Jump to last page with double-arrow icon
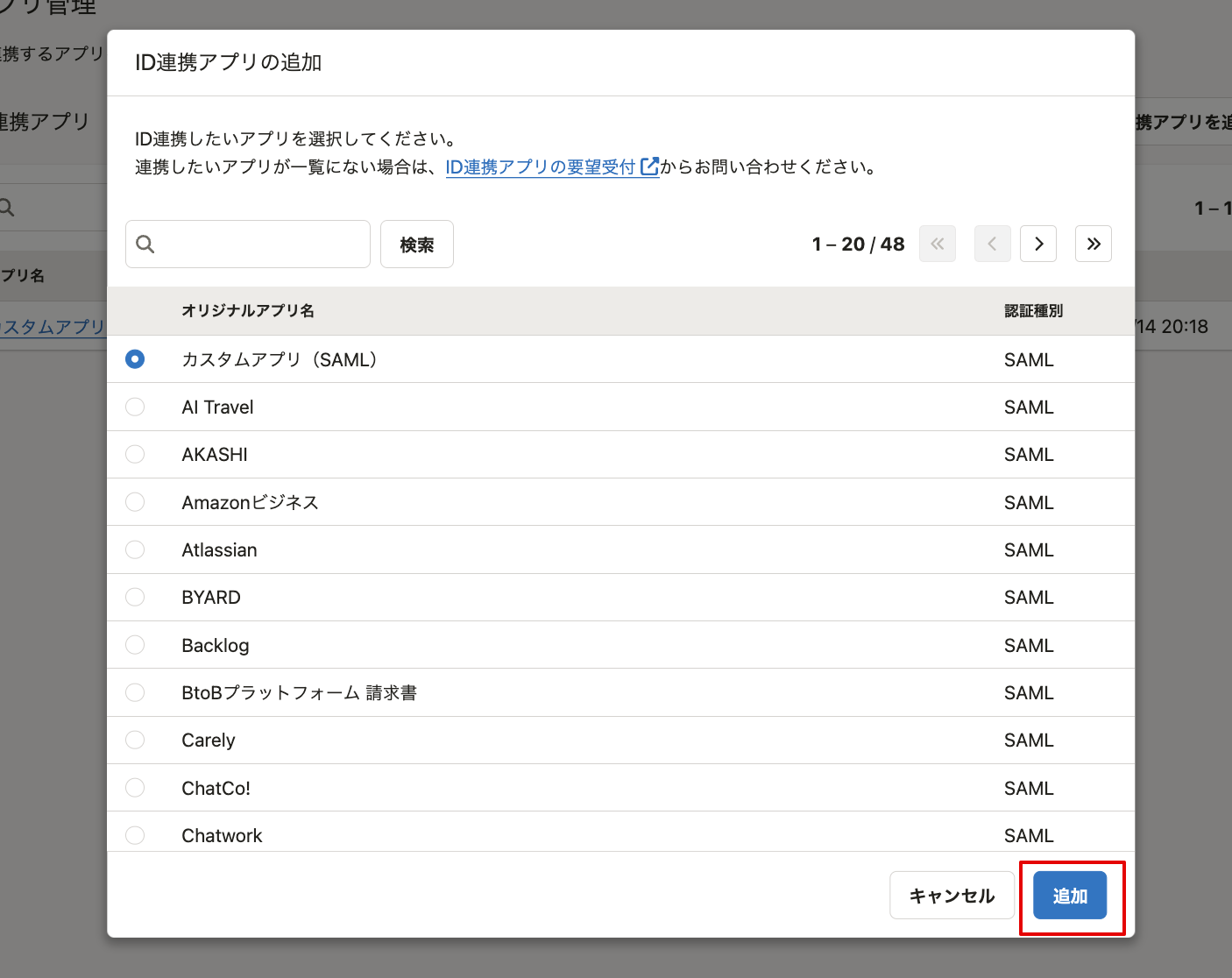Image resolution: width=1232 pixels, height=978 pixels. [1093, 244]
